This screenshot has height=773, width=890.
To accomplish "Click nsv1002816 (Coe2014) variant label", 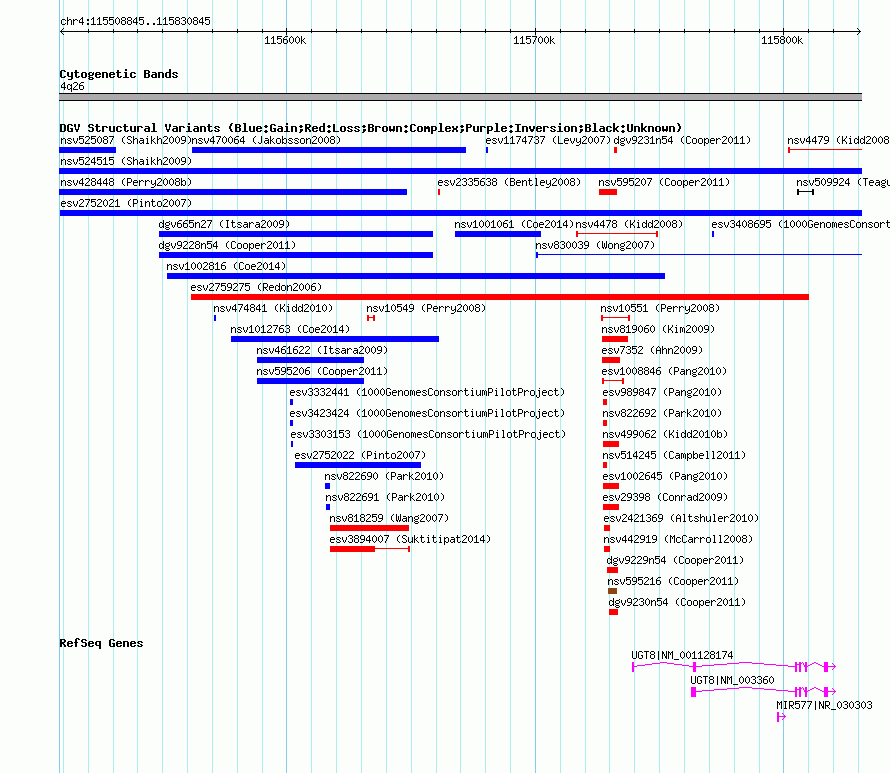I will (226, 266).
